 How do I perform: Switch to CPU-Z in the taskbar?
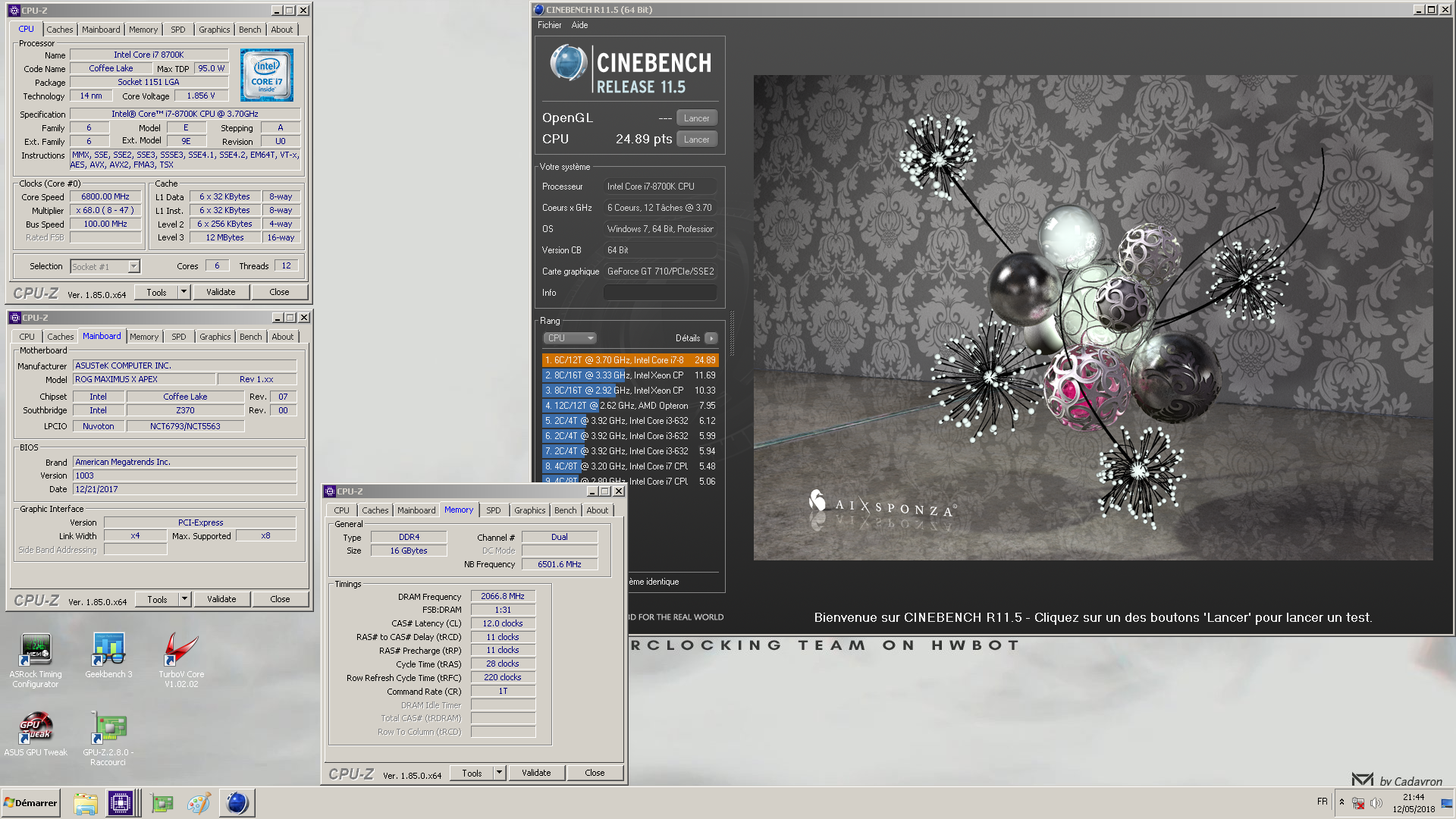[121, 803]
